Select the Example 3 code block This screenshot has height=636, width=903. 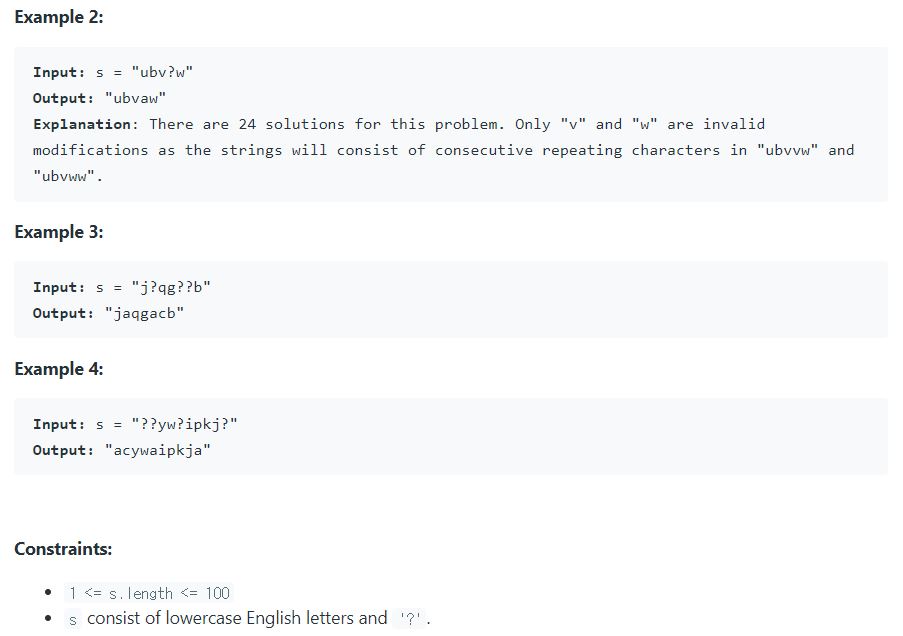coord(449,299)
